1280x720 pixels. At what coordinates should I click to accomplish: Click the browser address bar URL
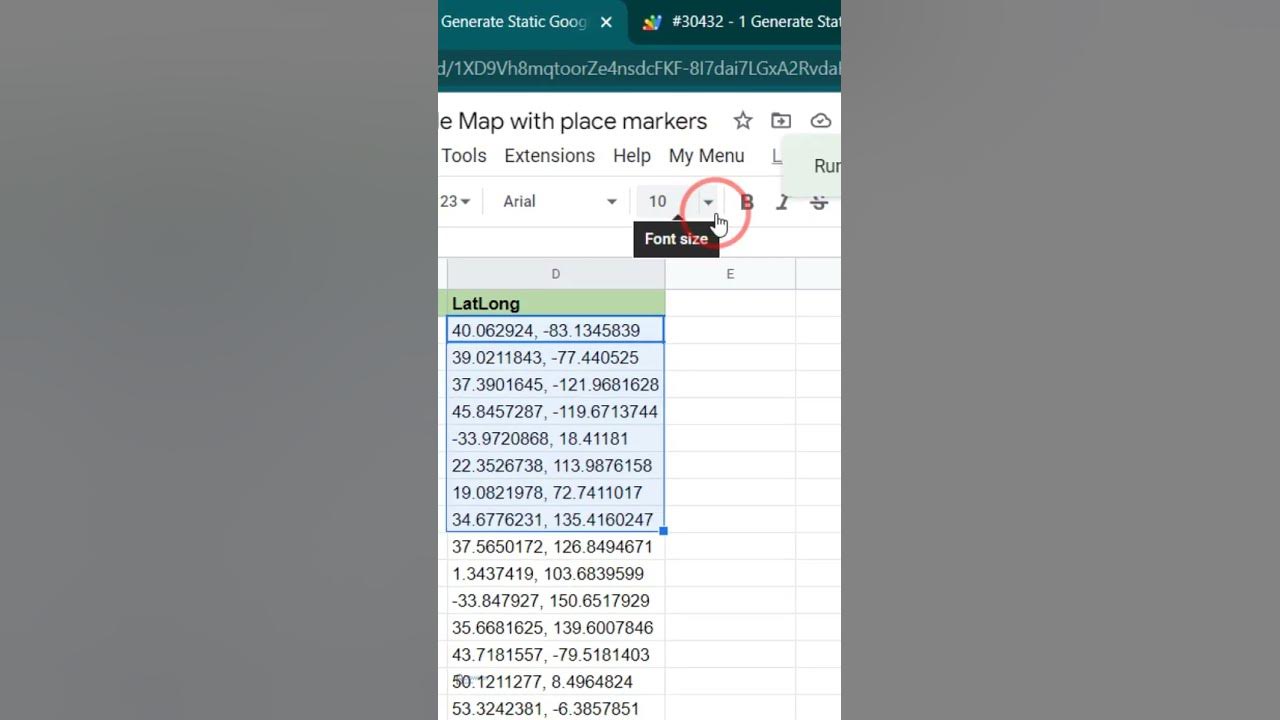coord(639,68)
